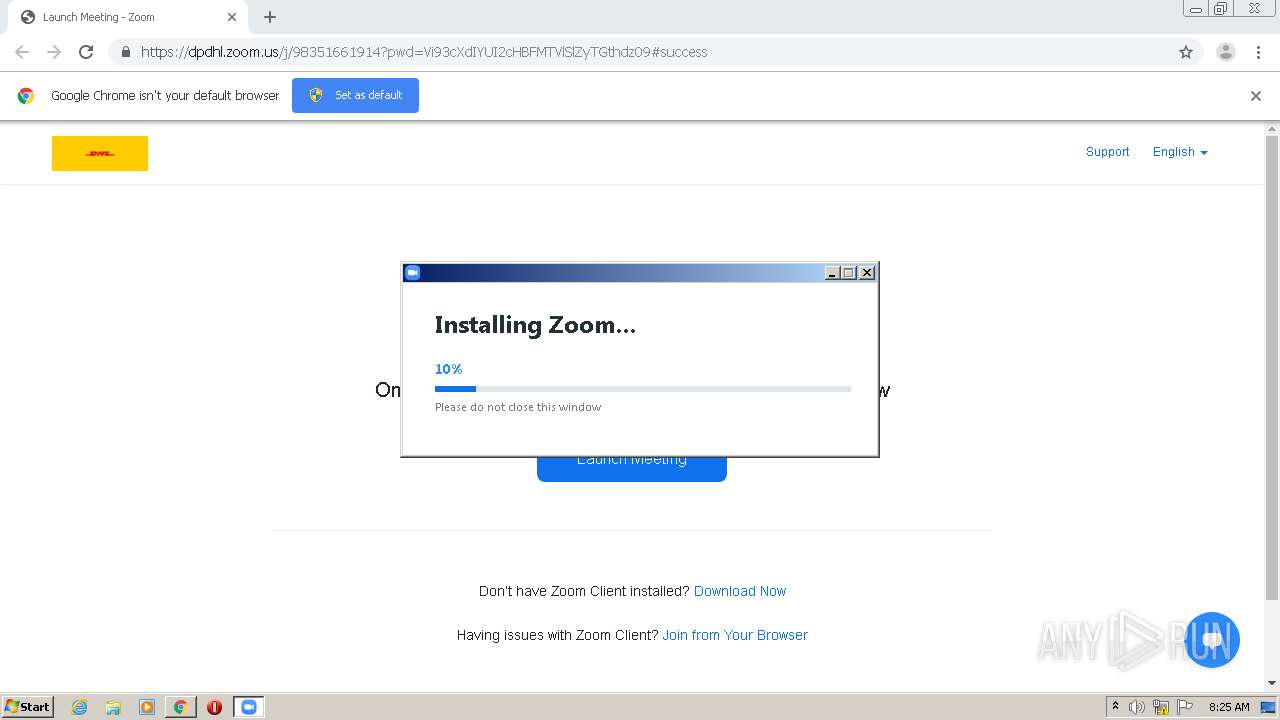Image resolution: width=1280 pixels, height=720 pixels.
Task: Click the taskbar clock 8:25 AM
Action: [1229, 707]
